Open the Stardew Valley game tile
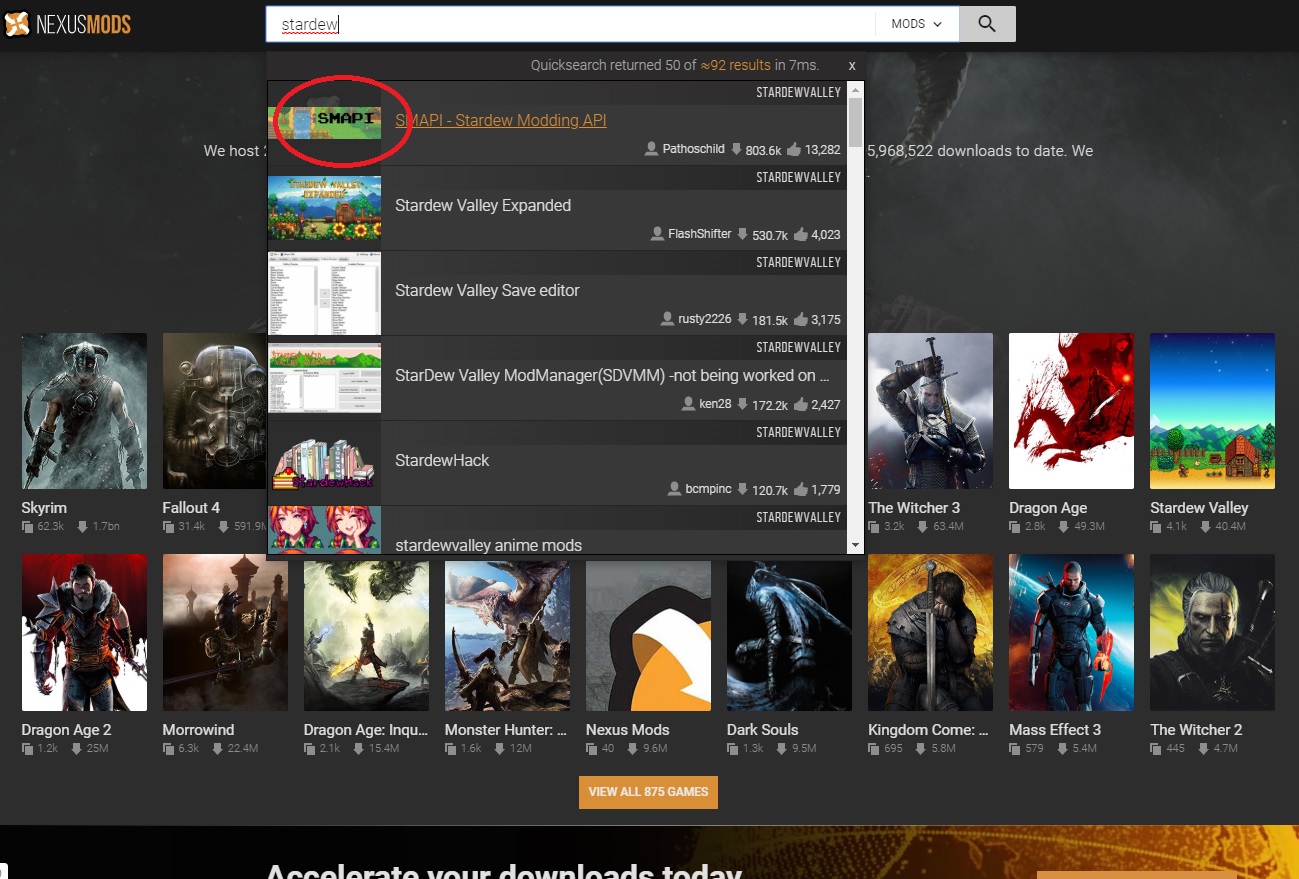The image size is (1299, 879). point(1212,411)
